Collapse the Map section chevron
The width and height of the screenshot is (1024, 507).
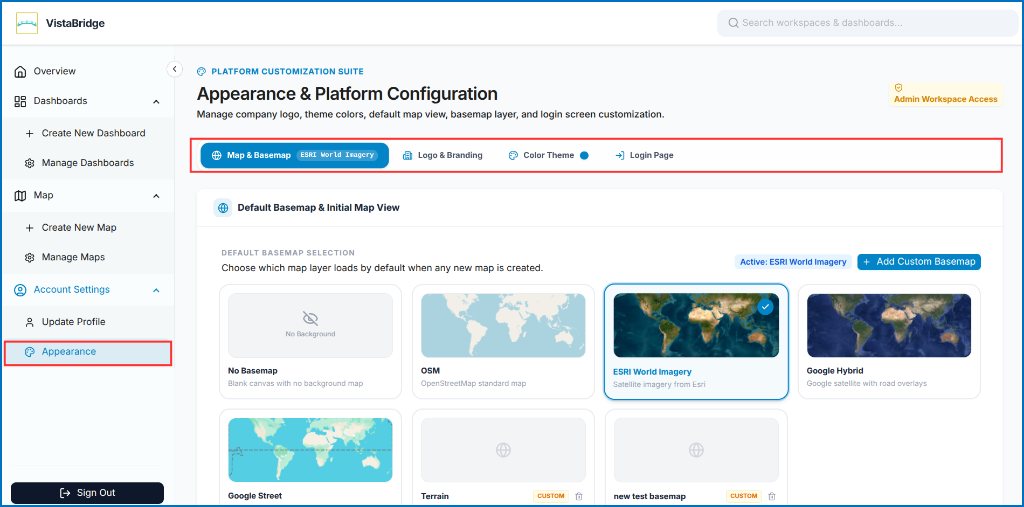156,196
